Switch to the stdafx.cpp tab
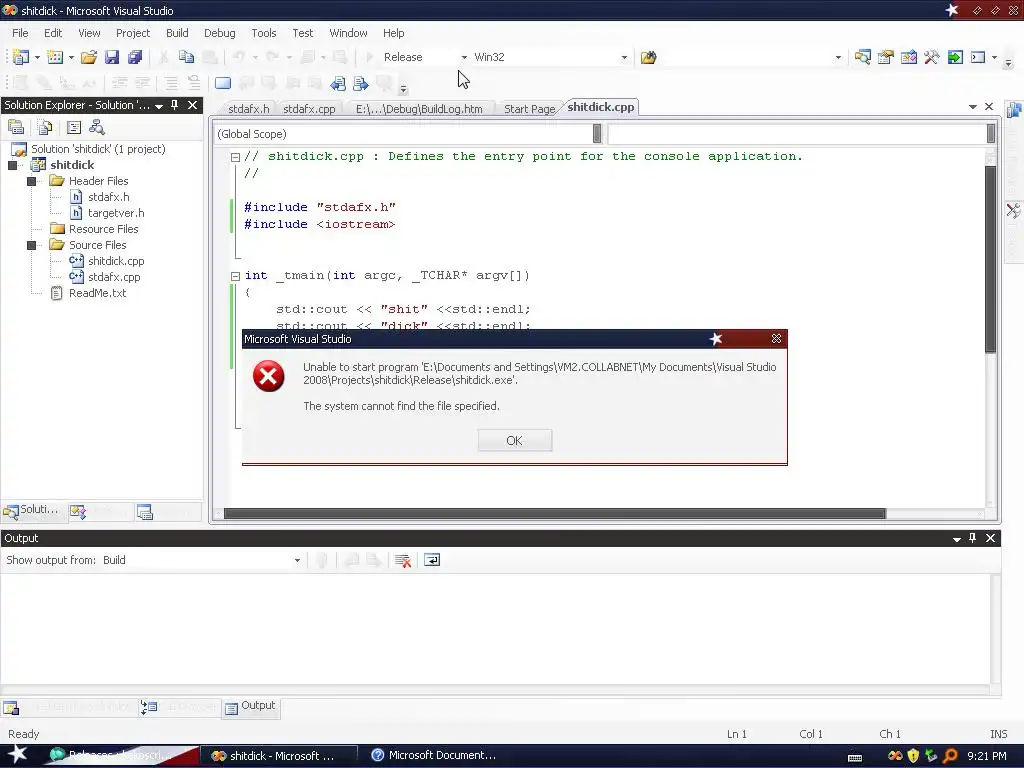The image size is (1024, 768). point(310,109)
